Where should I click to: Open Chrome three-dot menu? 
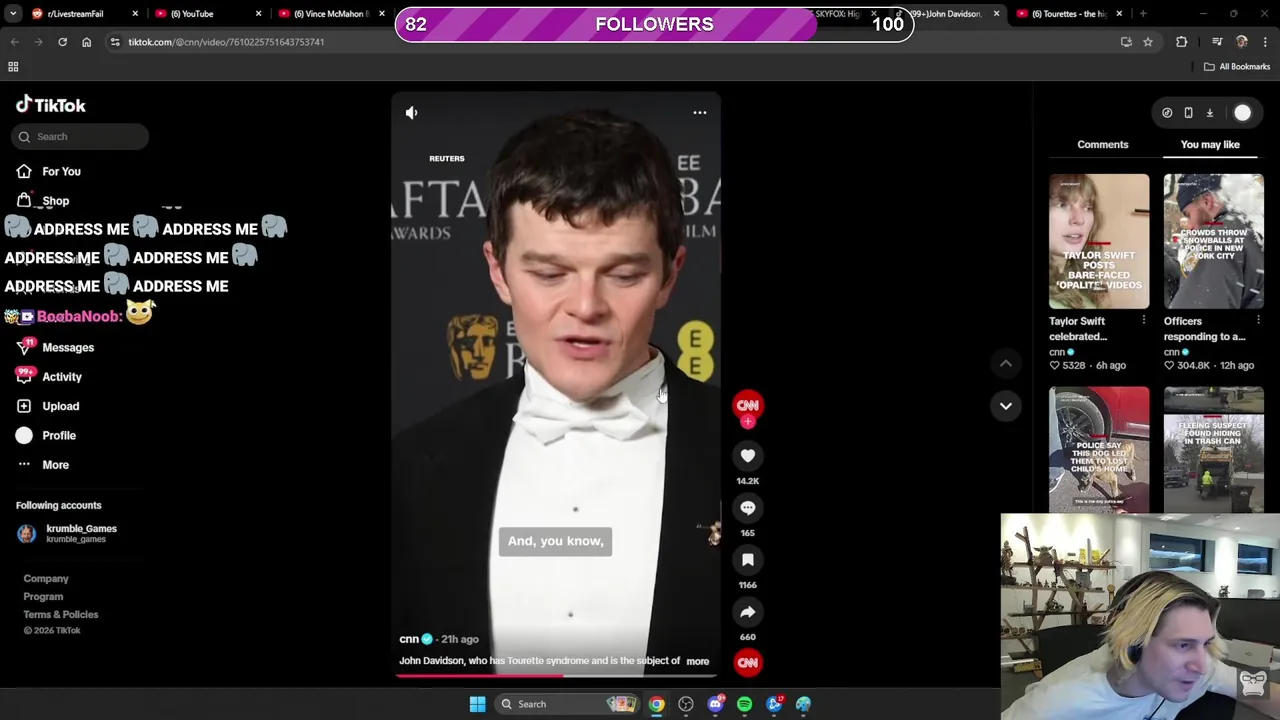[x=1265, y=42]
